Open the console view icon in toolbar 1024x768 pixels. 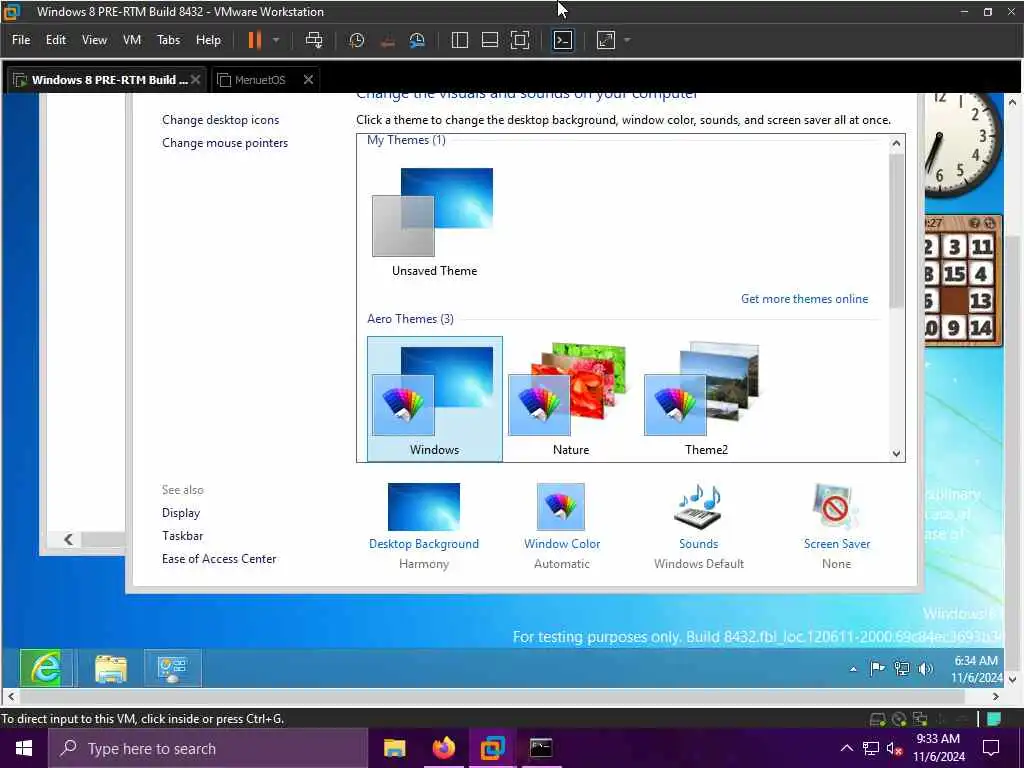point(562,40)
